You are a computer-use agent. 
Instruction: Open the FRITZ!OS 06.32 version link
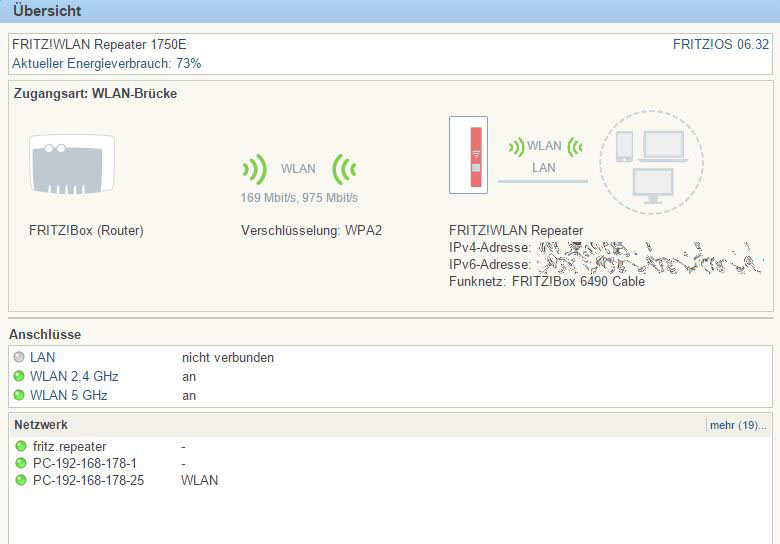[720, 45]
